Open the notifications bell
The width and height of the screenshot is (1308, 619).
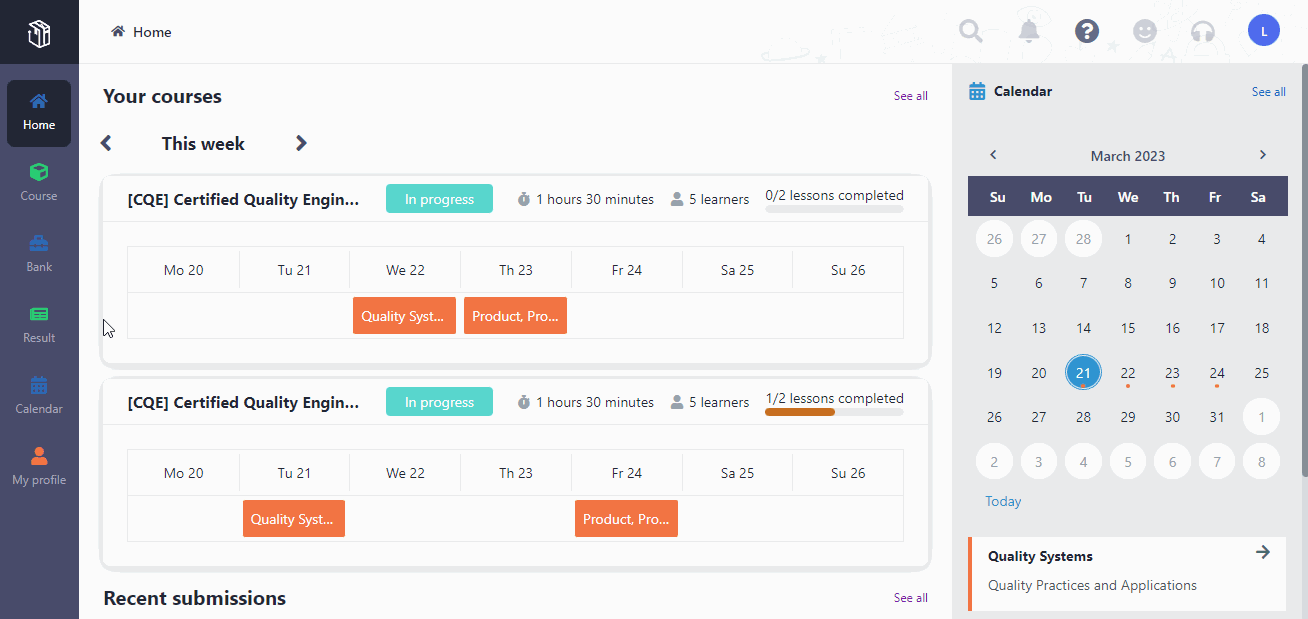(1029, 31)
